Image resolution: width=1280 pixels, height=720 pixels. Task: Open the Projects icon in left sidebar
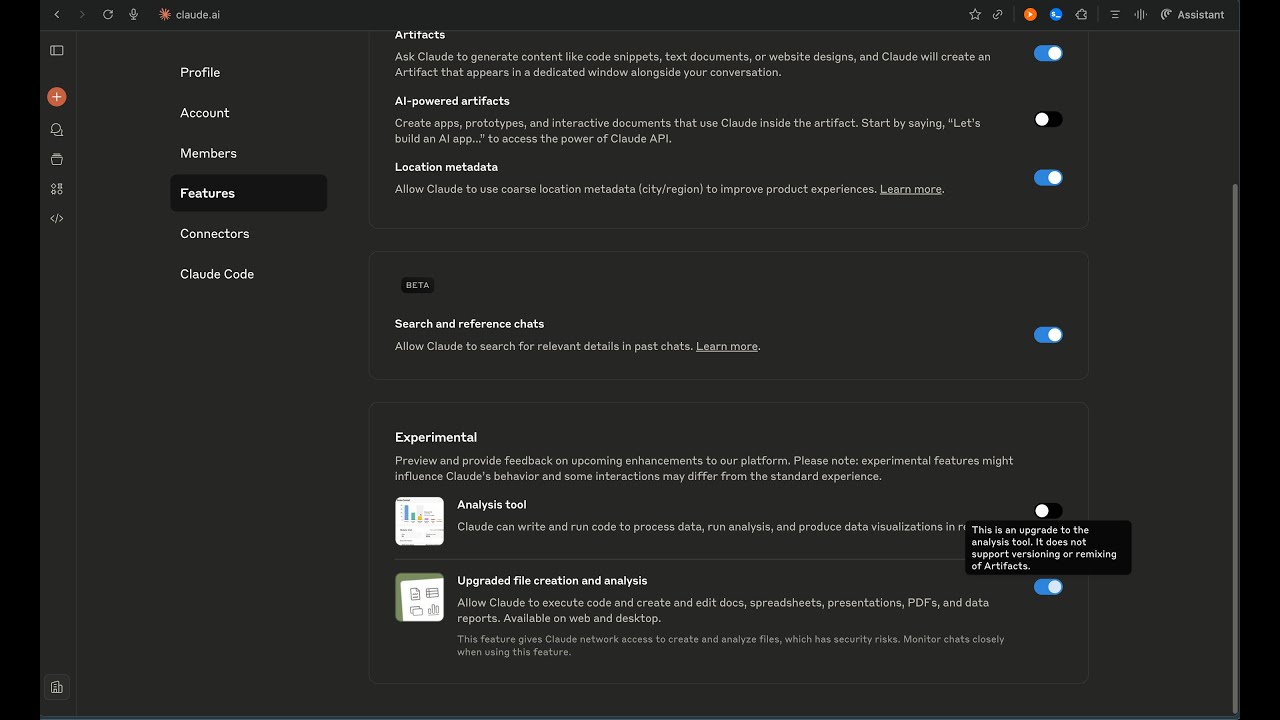(57, 159)
